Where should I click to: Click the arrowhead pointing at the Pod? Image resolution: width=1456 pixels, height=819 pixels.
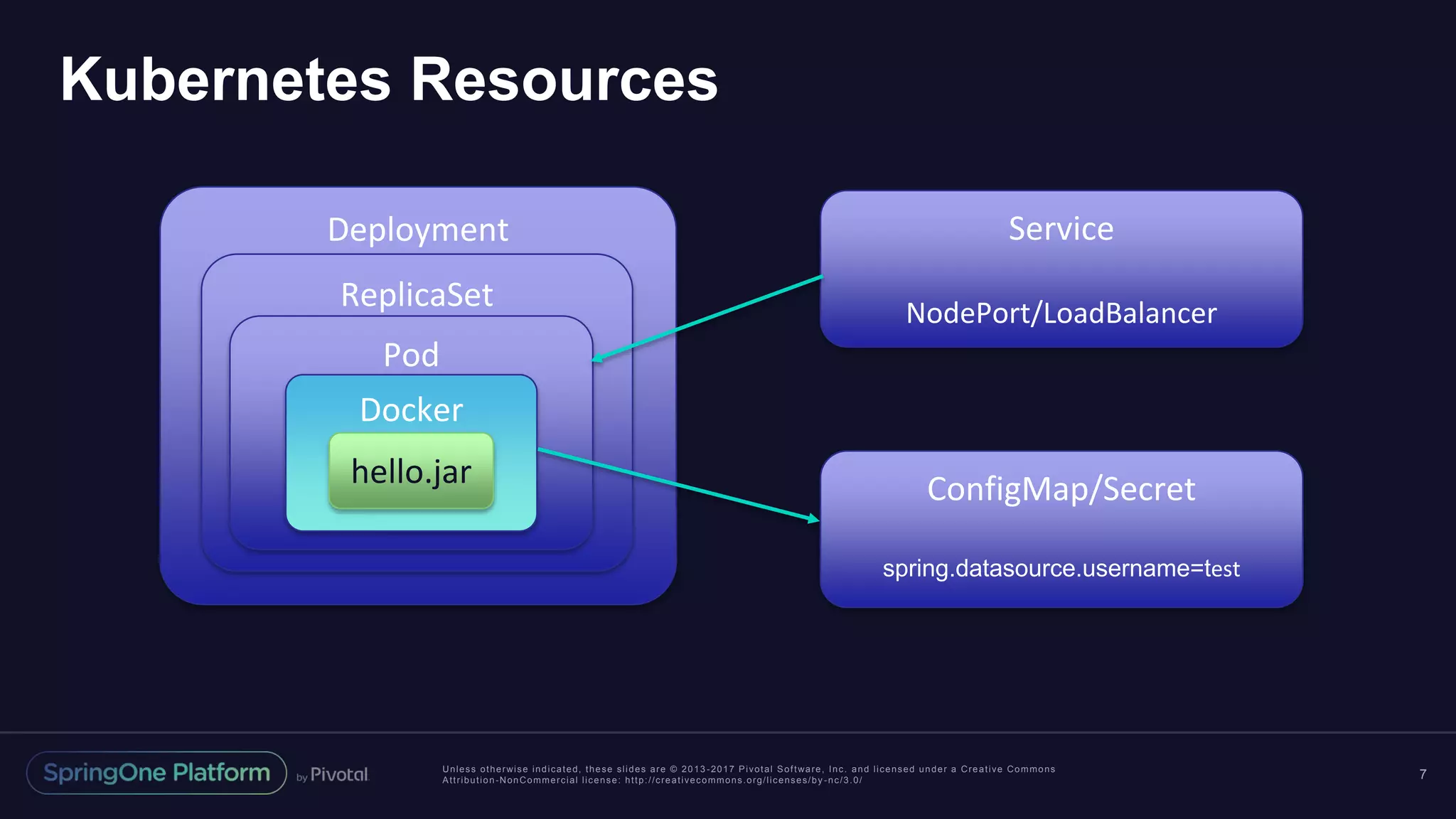597,358
